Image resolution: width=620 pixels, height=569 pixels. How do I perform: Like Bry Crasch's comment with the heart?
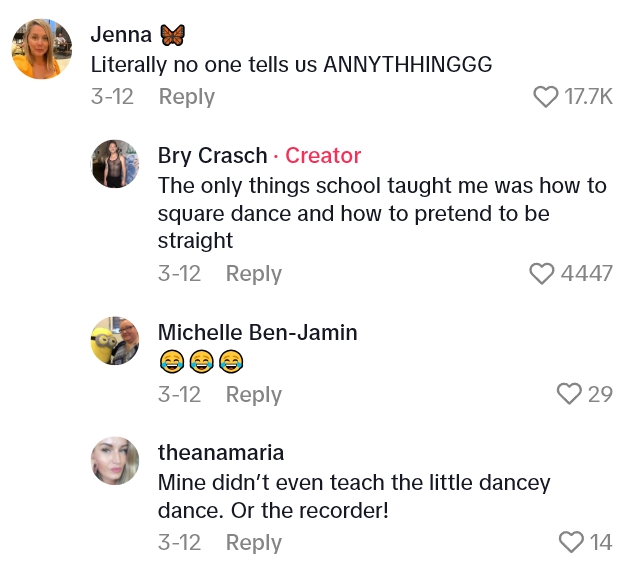[x=542, y=274]
